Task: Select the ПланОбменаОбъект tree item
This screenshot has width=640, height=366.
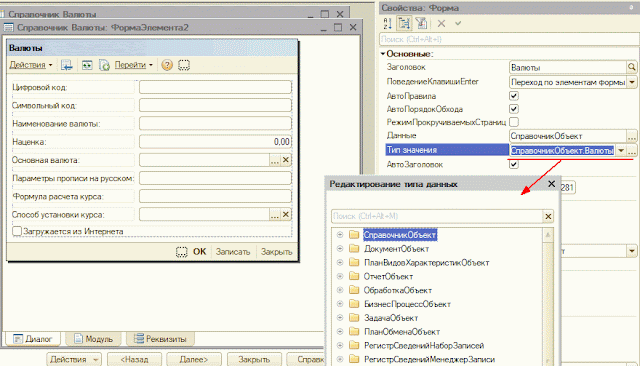Action: click(402, 332)
